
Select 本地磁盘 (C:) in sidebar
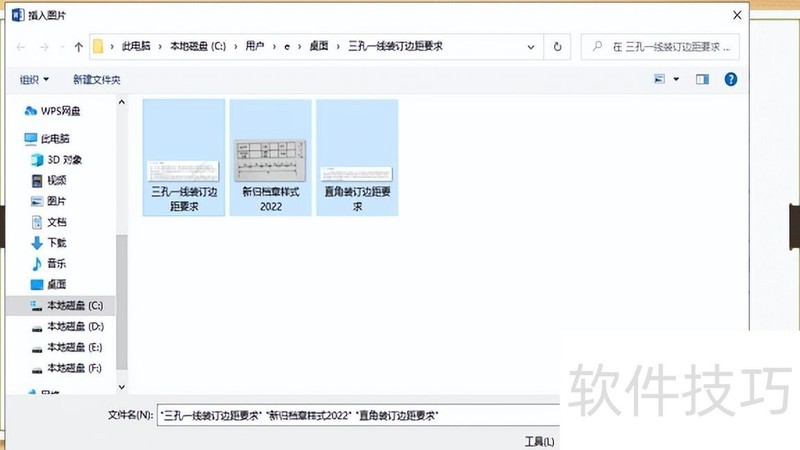pyautogui.click(x=60, y=305)
